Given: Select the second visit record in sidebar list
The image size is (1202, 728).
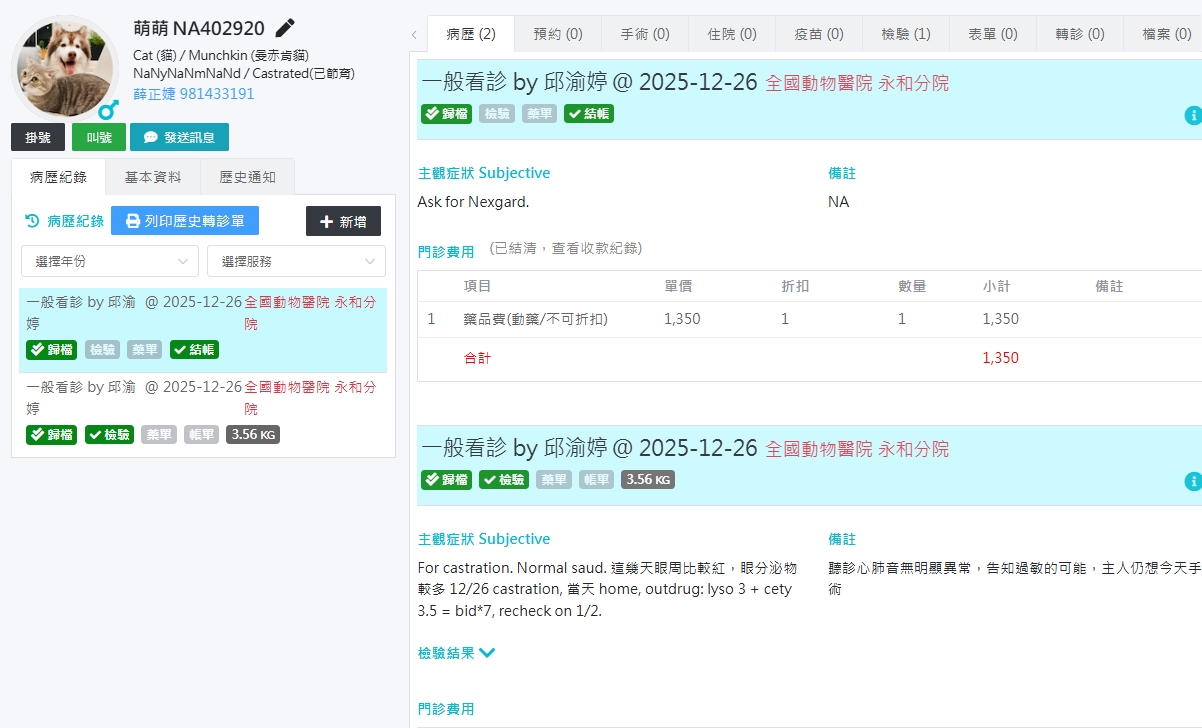Looking at the screenshot, I should pyautogui.click(x=202, y=410).
